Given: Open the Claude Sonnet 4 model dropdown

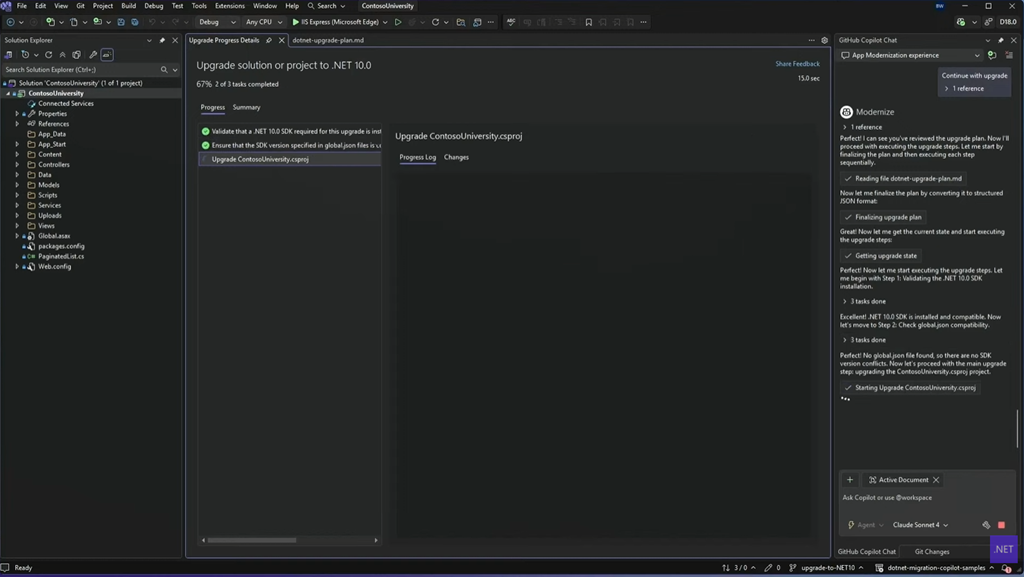Looking at the screenshot, I should coord(920,525).
